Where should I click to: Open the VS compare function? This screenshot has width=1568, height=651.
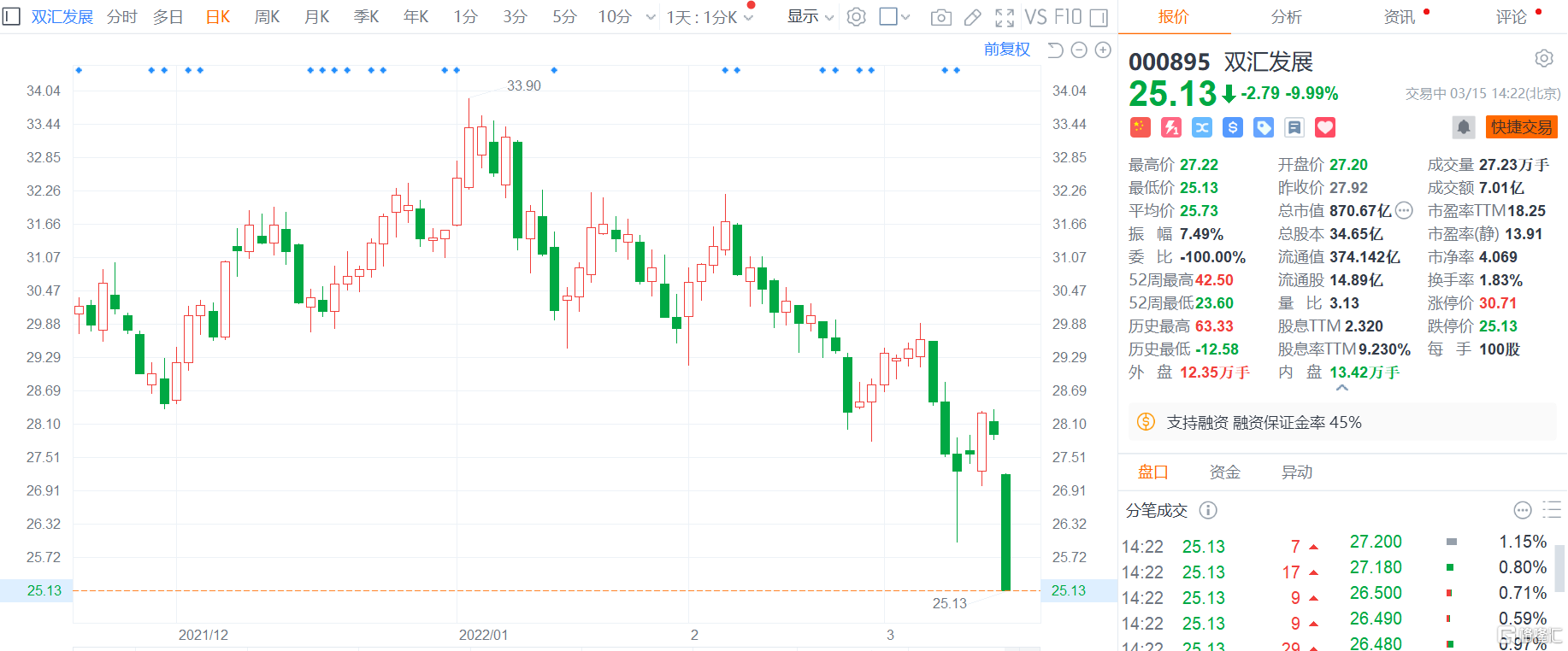coord(1035,17)
